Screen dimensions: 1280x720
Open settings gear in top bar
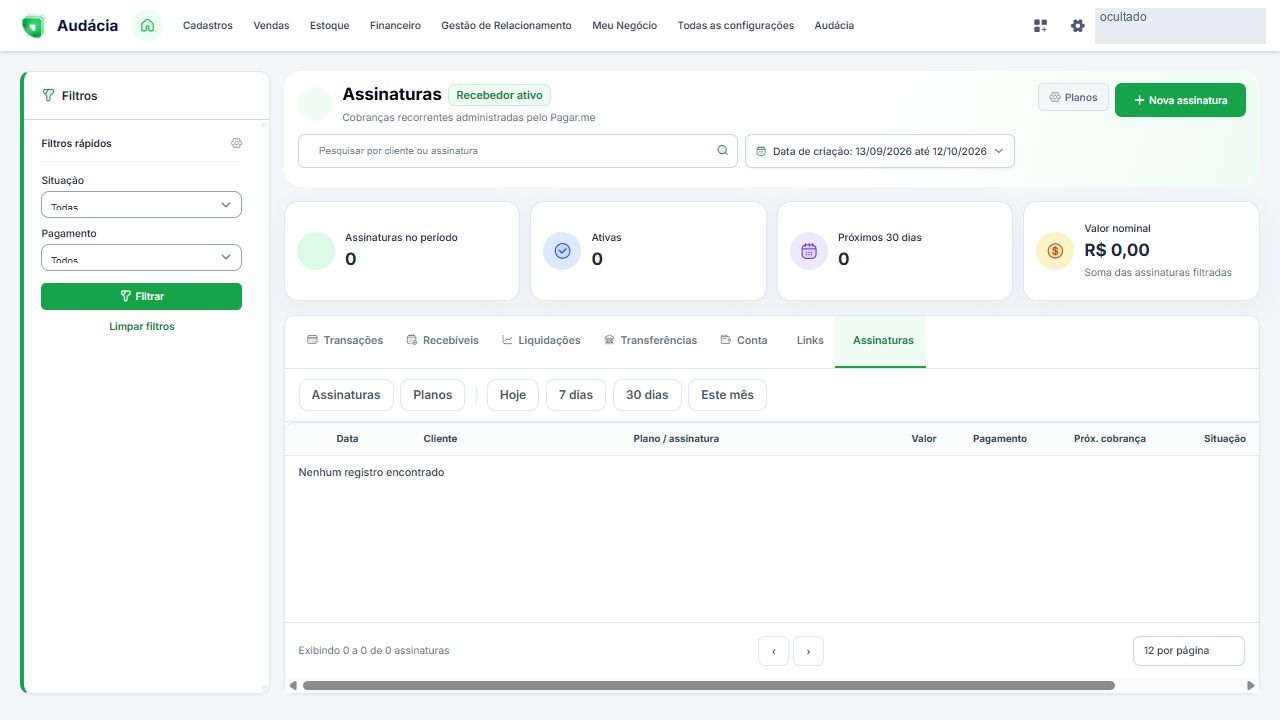coord(1077,26)
